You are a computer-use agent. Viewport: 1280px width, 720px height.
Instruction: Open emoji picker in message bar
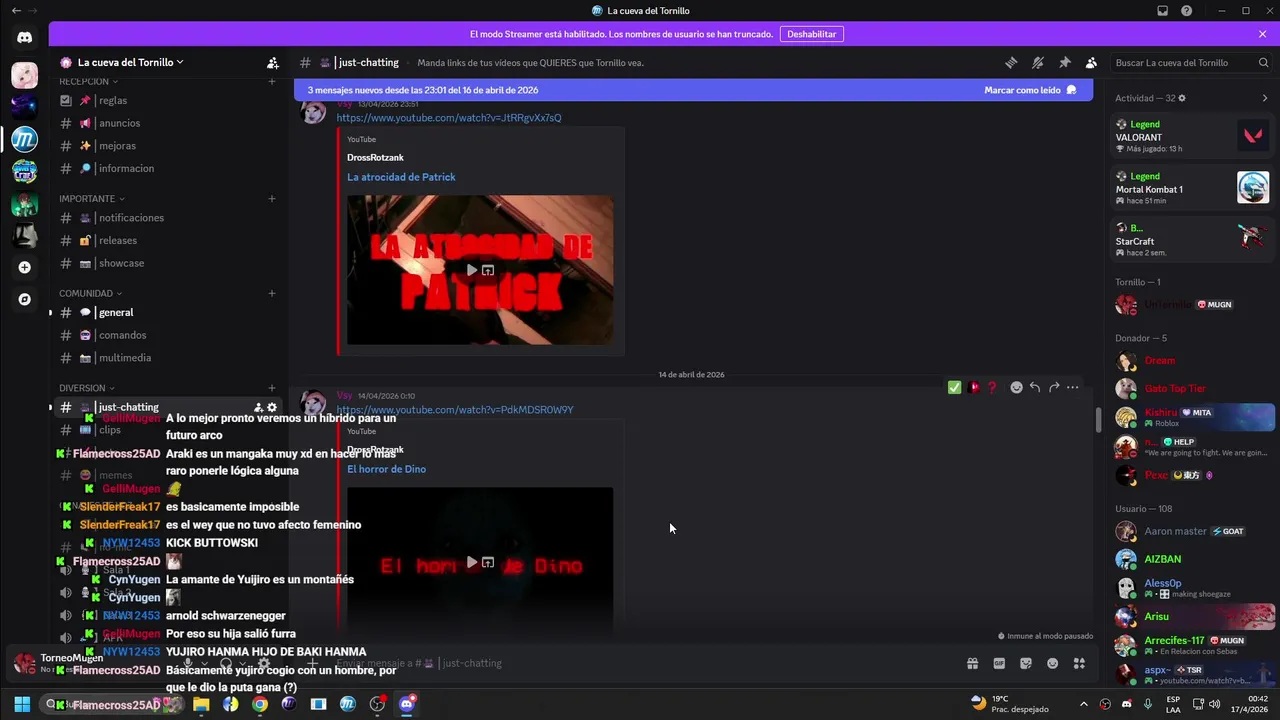(1052, 663)
